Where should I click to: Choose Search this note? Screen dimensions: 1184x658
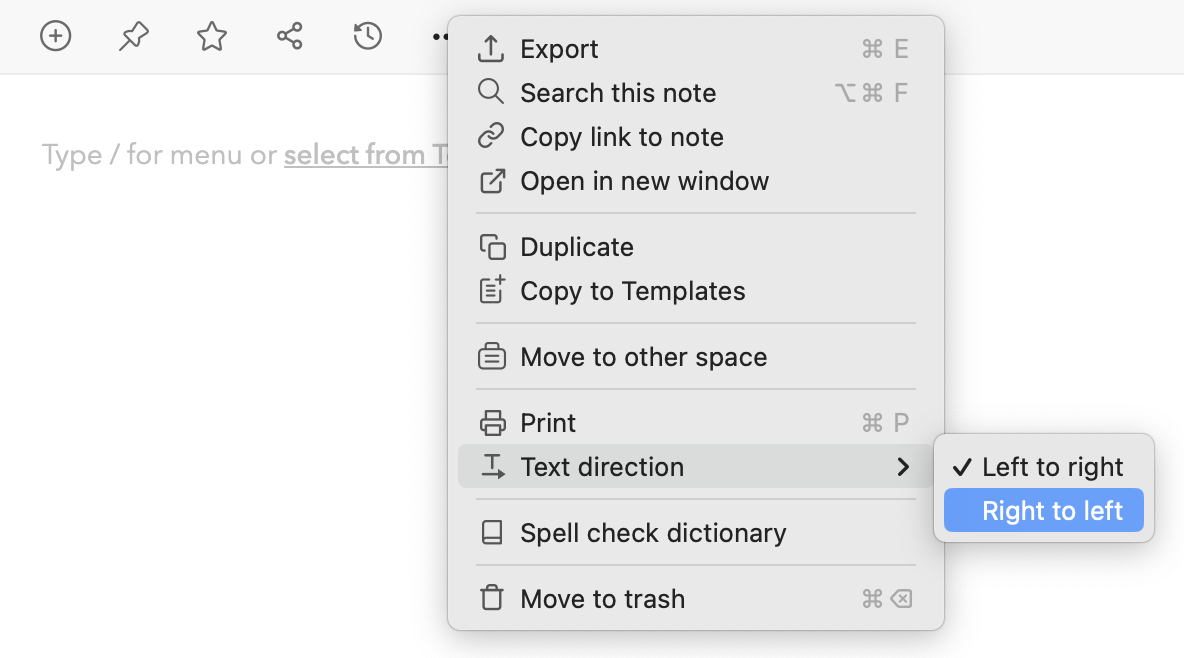[x=618, y=93]
